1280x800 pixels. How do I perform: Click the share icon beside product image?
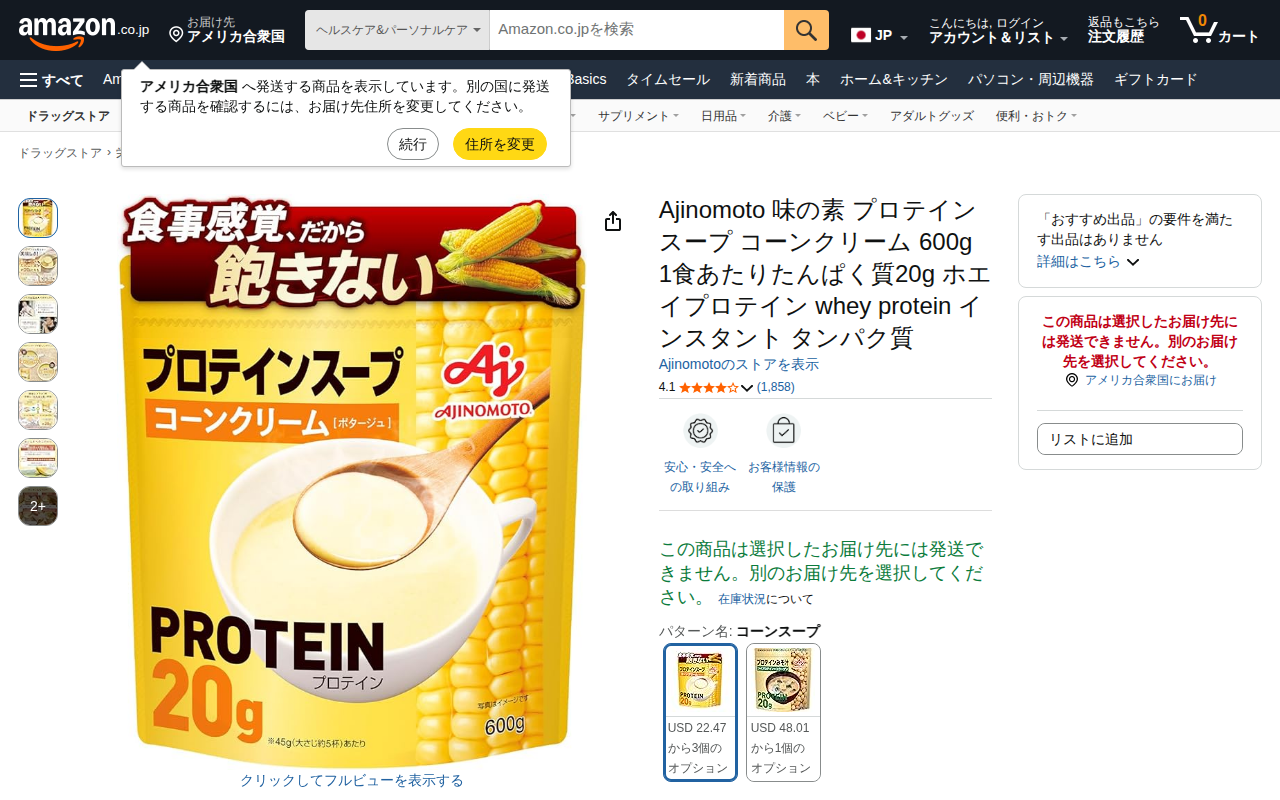click(613, 222)
